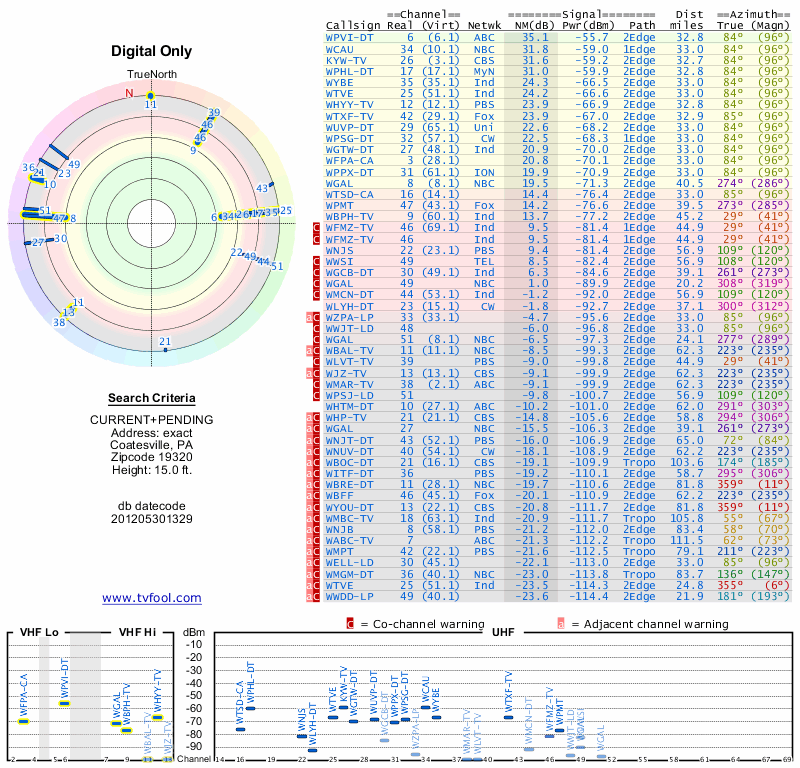Click the Netwk column header
Viewport: 800px width, 768px height.
pyautogui.click(x=484, y=26)
